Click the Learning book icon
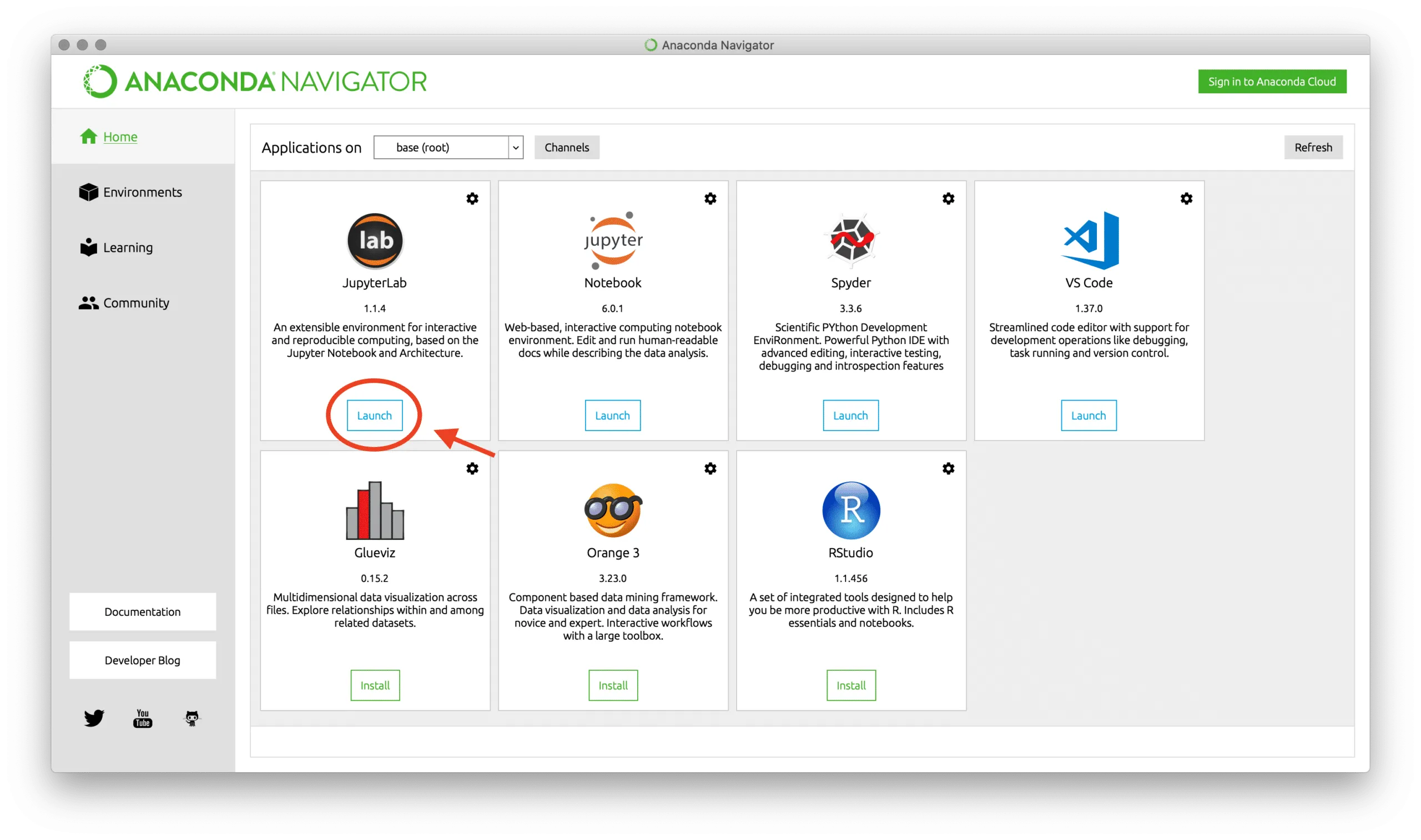1421x840 pixels. point(88,247)
